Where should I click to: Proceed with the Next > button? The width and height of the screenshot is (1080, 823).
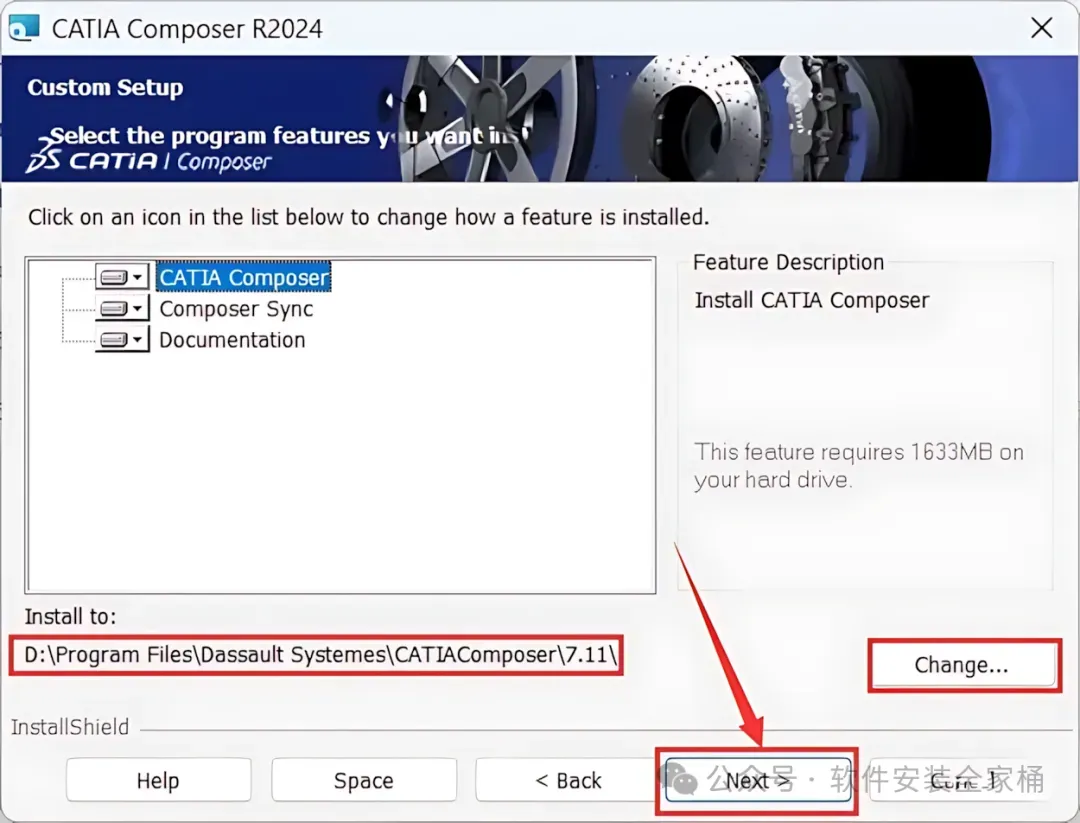point(758,781)
